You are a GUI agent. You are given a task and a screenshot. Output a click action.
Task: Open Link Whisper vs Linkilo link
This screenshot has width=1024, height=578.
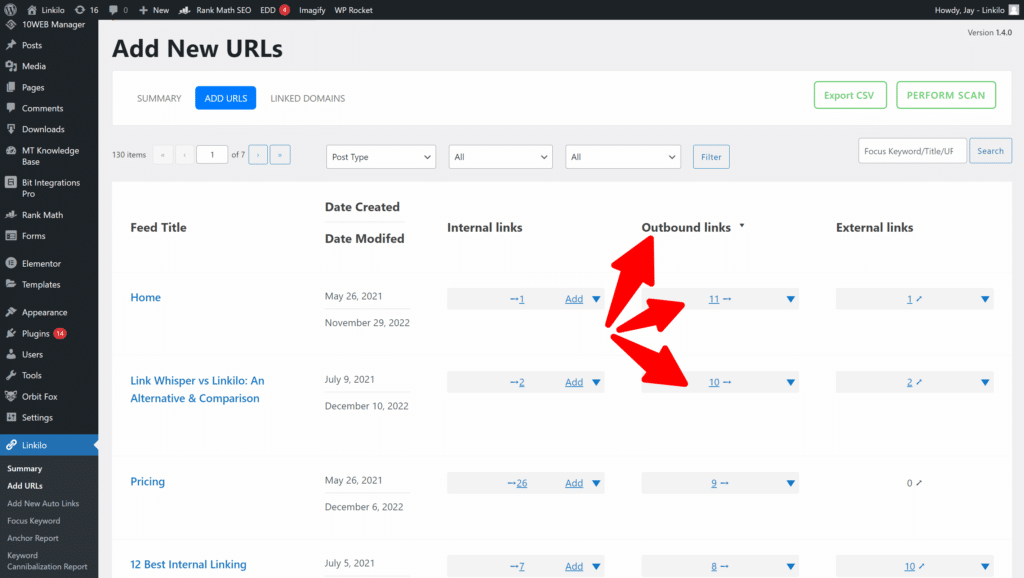(x=197, y=389)
